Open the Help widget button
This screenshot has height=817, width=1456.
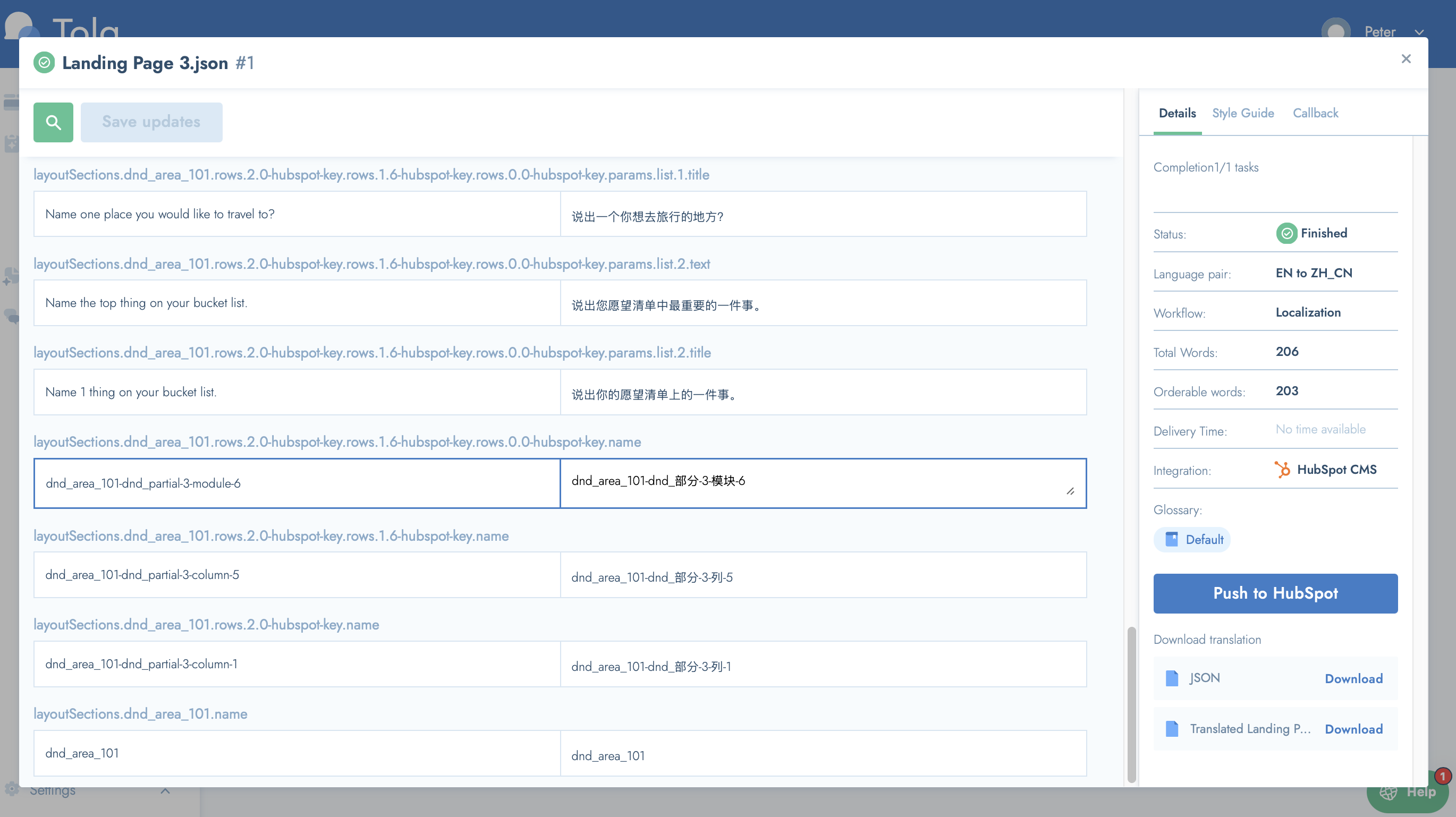pos(1408,792)
